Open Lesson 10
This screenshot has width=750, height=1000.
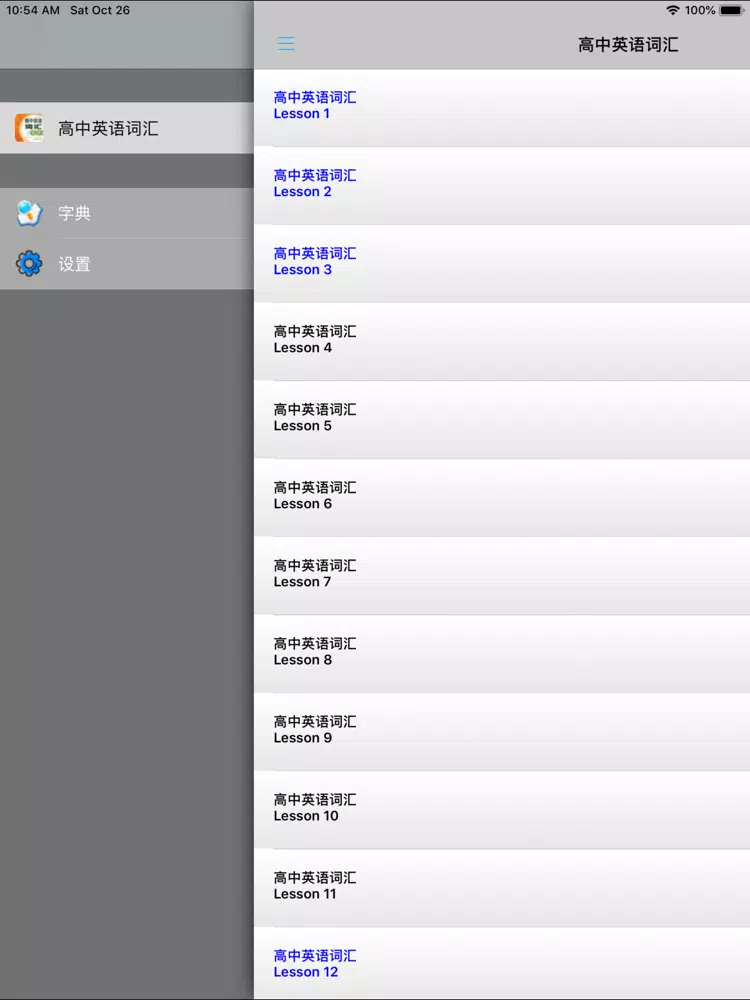pyautogui.click(x=502, y=809)
